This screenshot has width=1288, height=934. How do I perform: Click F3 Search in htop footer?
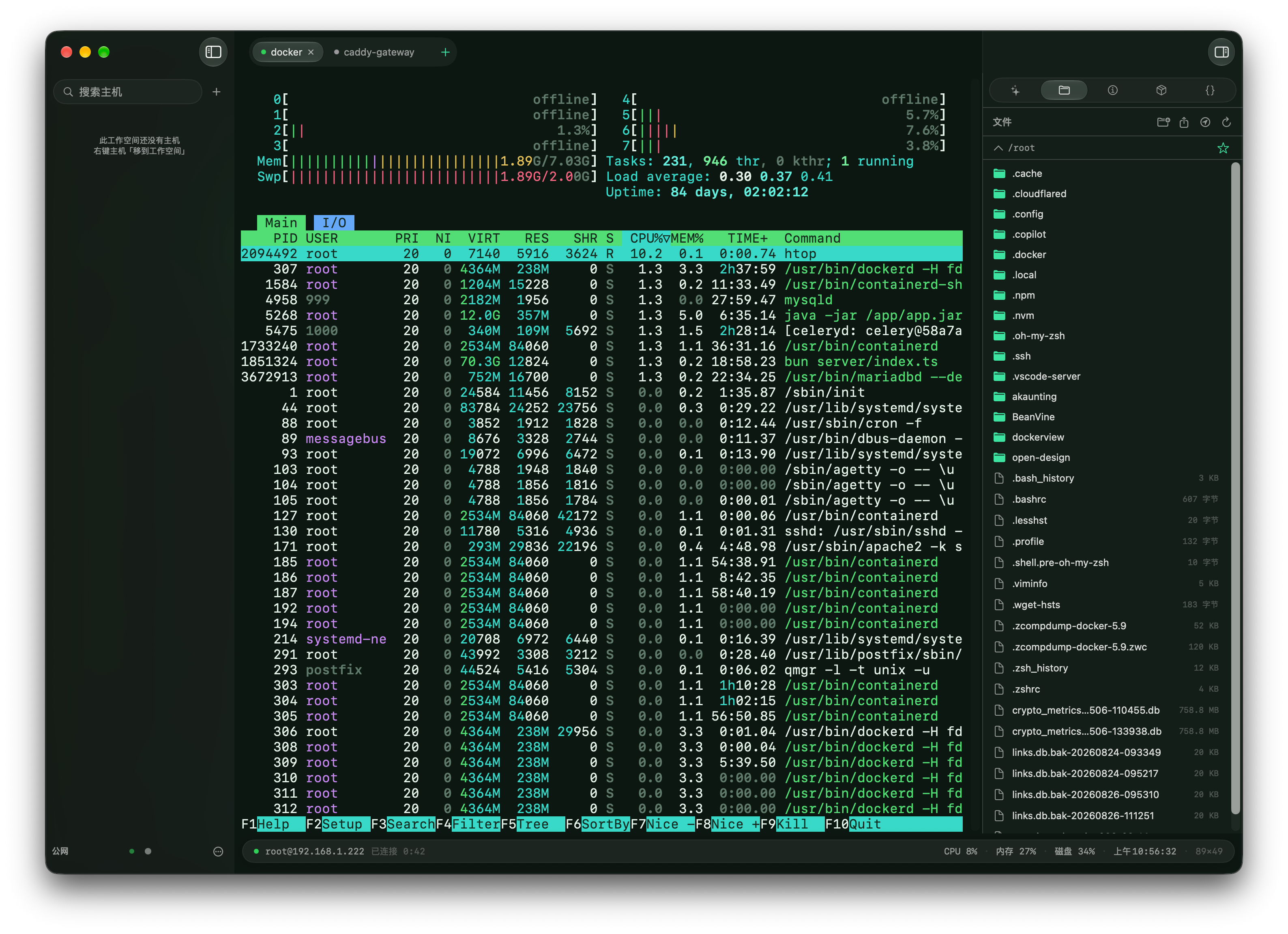(x=403, y=824)
